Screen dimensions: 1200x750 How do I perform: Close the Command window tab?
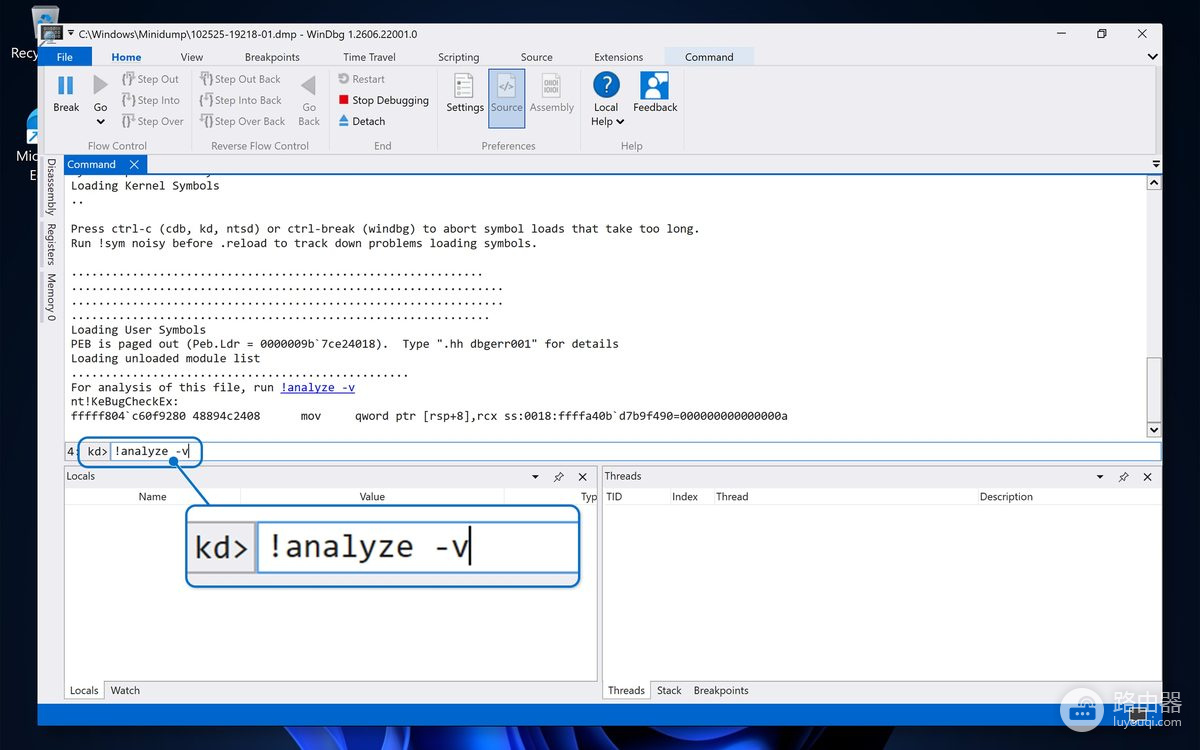[x=135, y=164]
